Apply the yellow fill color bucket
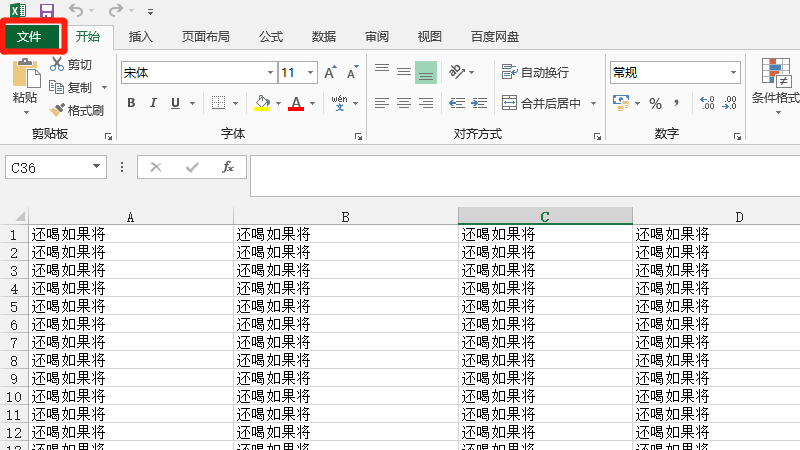Image resolution: width=800 pixels, height=450 pixels. [x=262, y=103]
